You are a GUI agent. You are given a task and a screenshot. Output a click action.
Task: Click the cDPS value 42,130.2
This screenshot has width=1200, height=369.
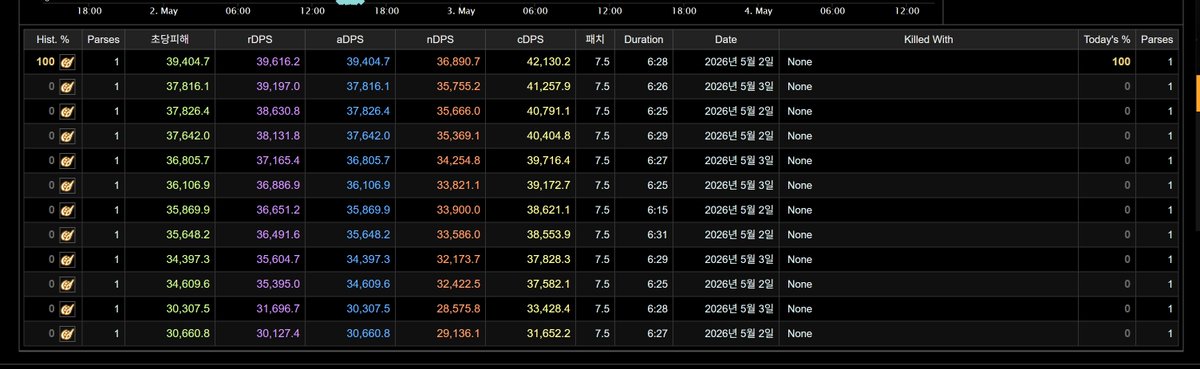(x=549, y=62)
